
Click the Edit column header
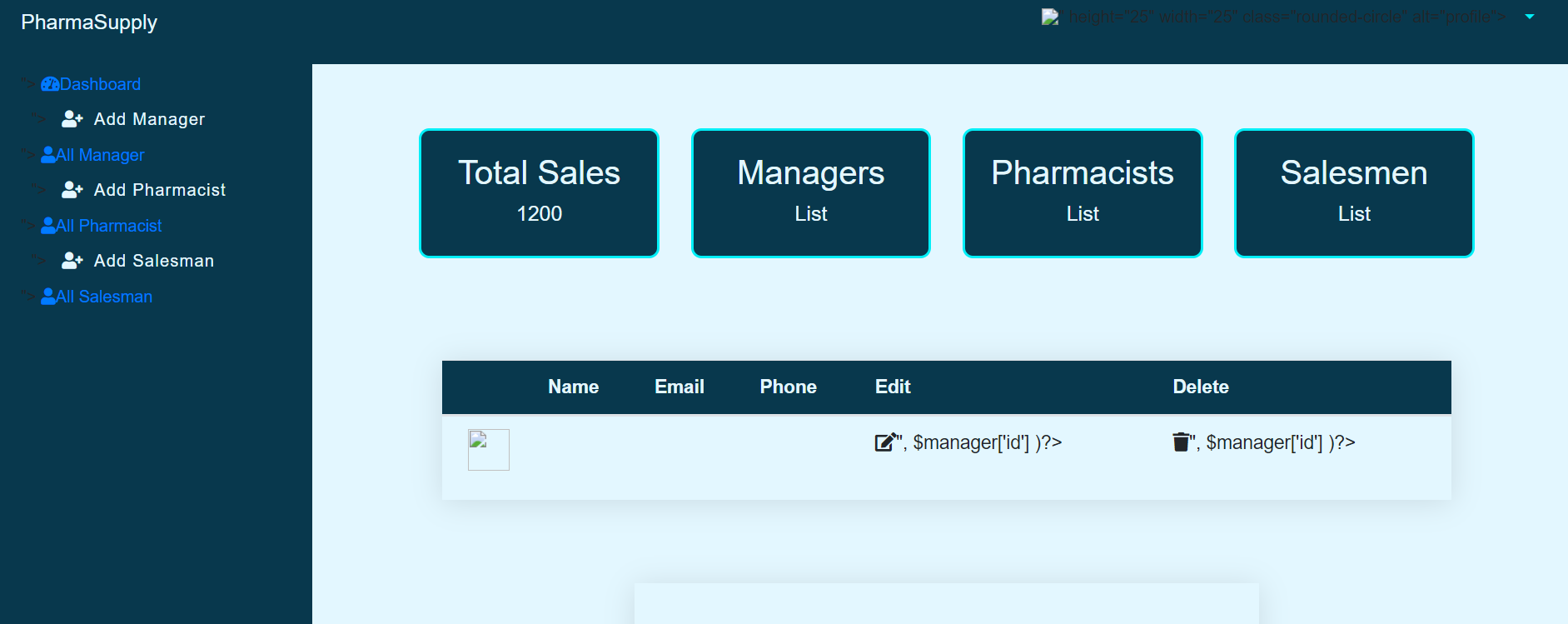[x=893, y=387]
